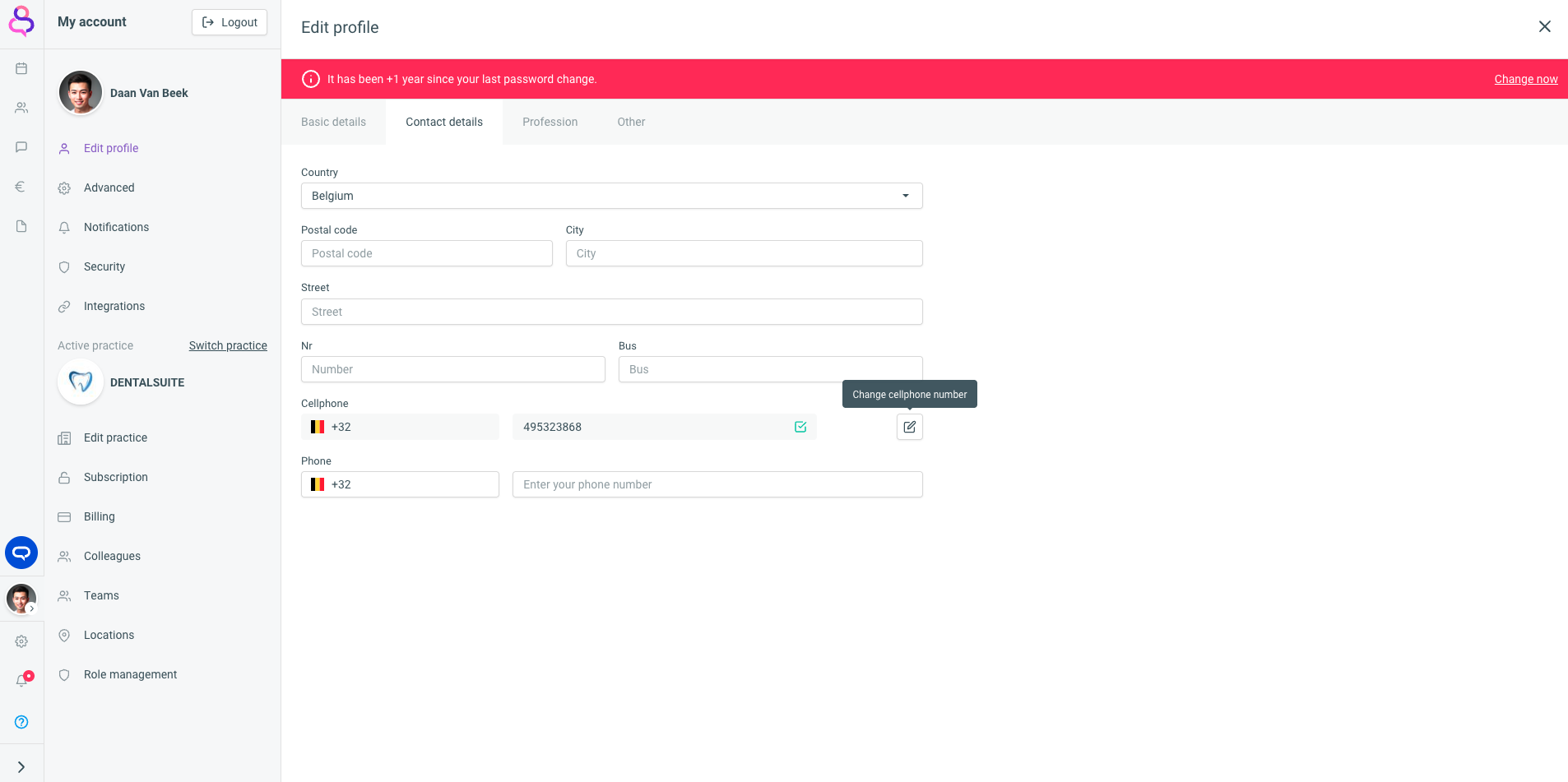Switch to the Profession tab
1568x782 pixels.
point(550,122)
